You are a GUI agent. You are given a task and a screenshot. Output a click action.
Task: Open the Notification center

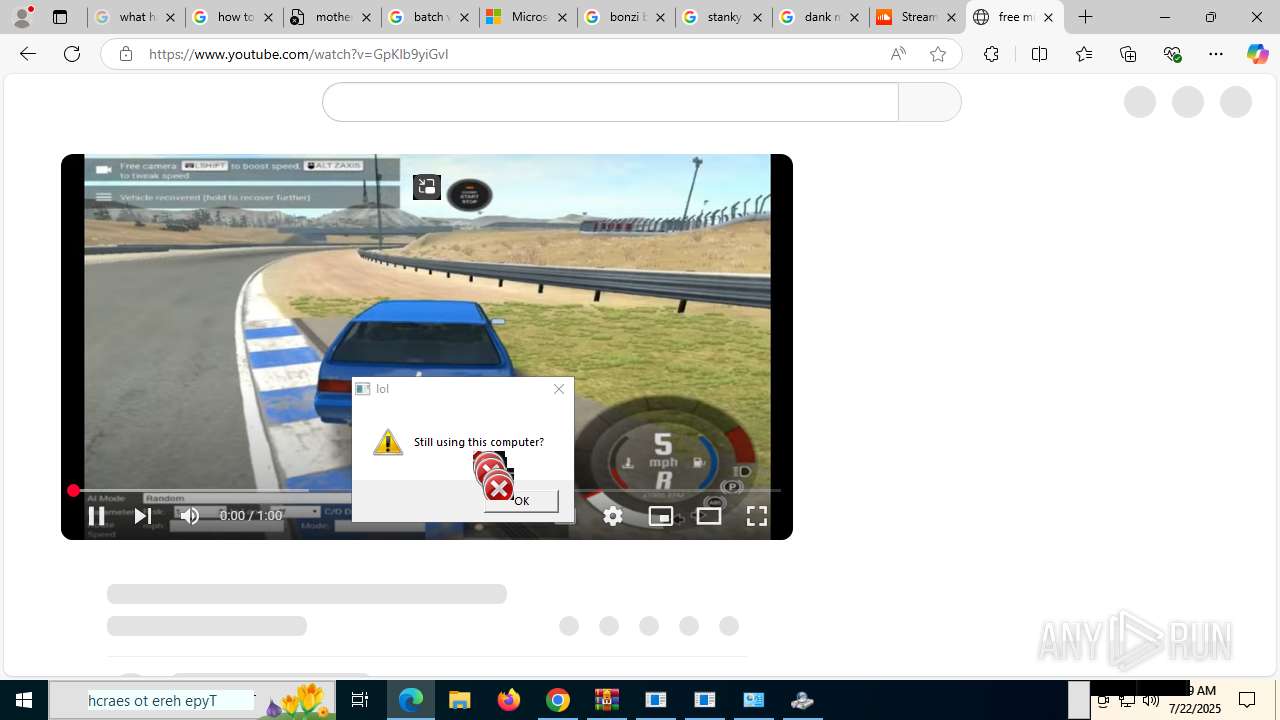pos(1248,700)
